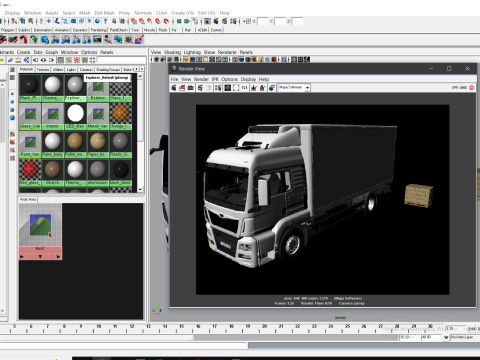Open Render View Options menu

[229, 79]
